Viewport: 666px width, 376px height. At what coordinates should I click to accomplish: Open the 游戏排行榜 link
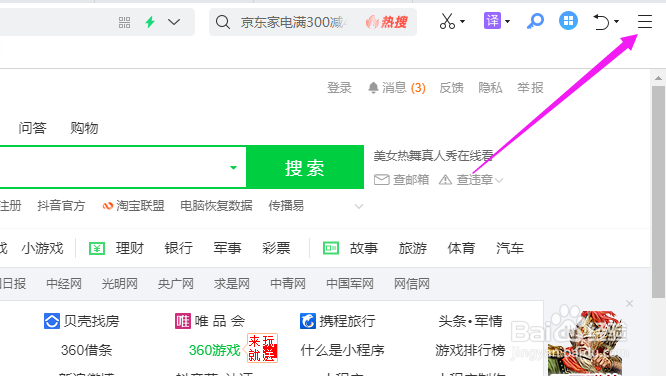(471, 351)
